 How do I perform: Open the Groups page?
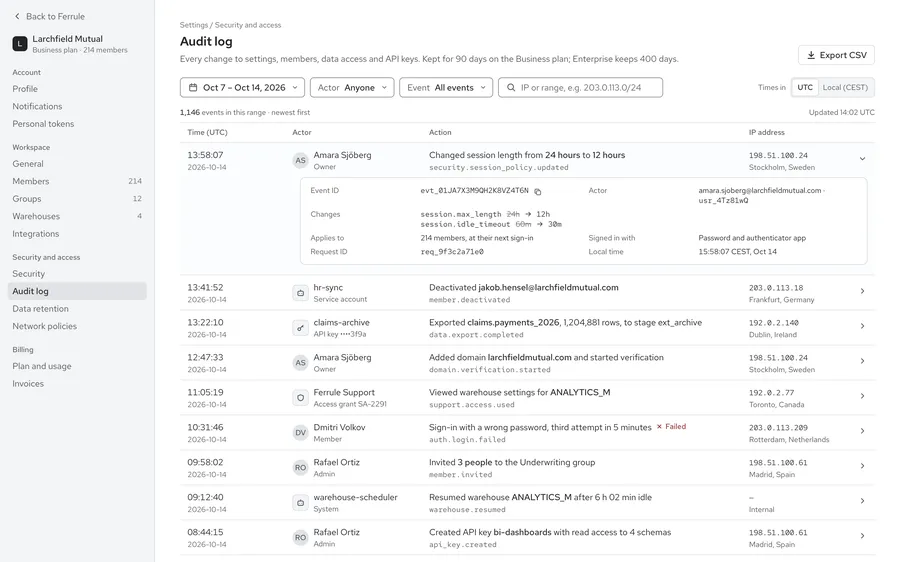click(77, 199)
